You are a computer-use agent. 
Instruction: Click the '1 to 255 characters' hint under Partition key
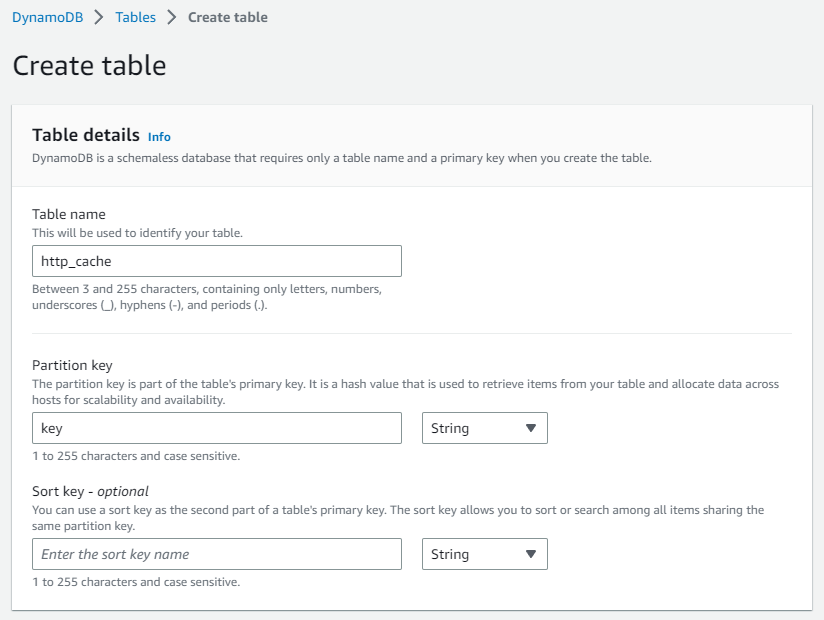click(x=136, y=456)
